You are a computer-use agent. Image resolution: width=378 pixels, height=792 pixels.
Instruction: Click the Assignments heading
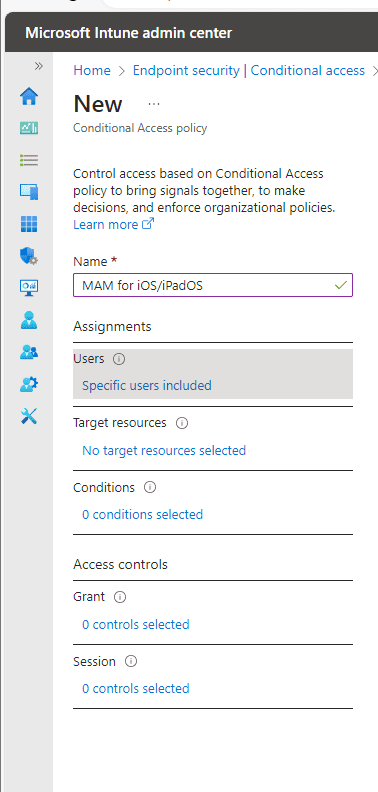tap(112, 326)
